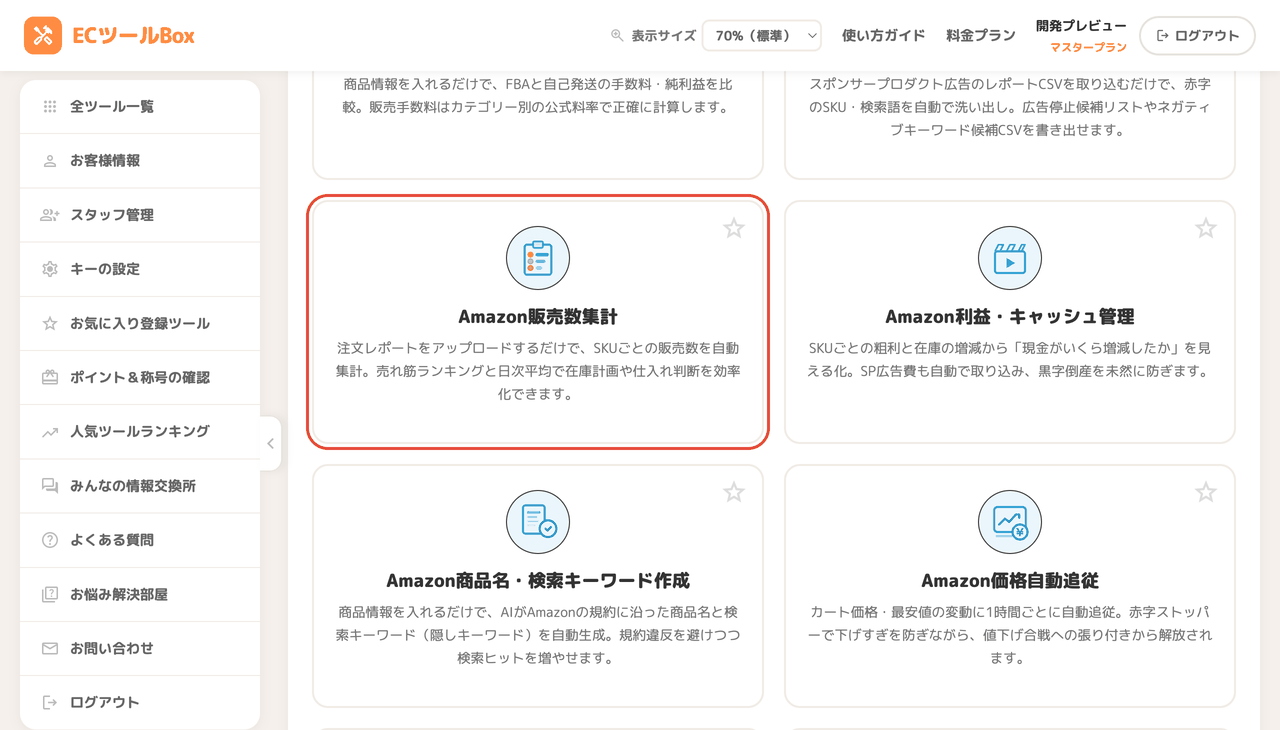
Task: Collapse the sidebar with the chevron handle
Action: pyautogui.click(x=270, y=444)
